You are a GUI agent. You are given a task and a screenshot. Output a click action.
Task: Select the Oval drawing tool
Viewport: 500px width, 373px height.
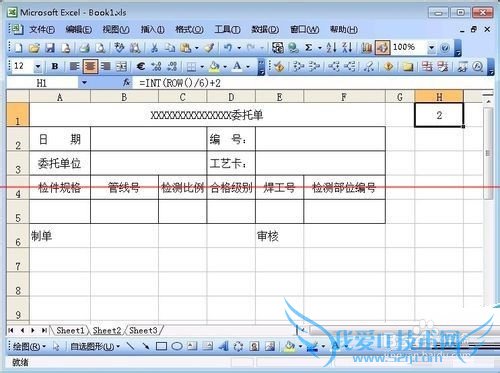point(177,347)
